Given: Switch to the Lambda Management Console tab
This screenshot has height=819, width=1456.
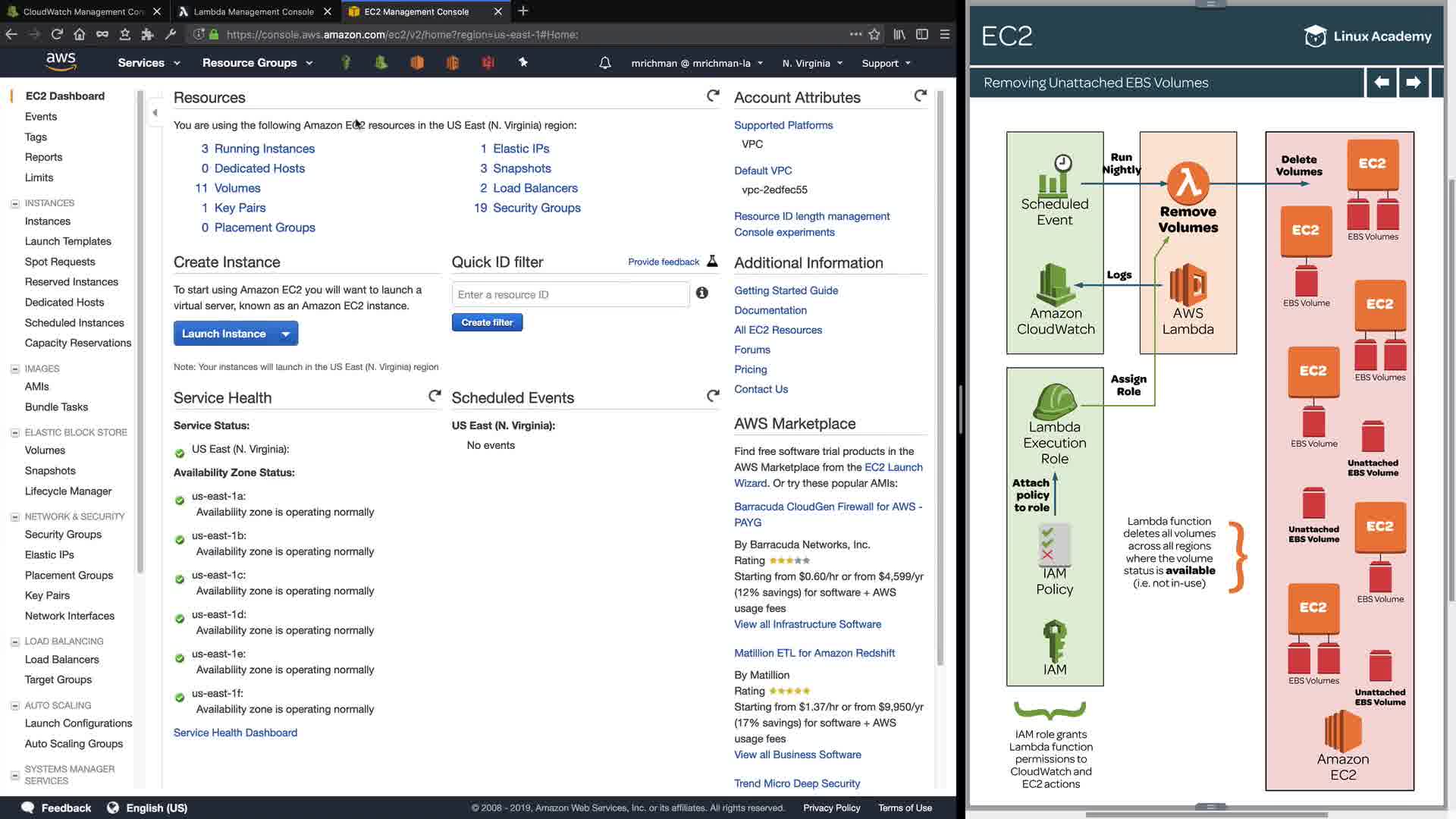Looking at the screenshot, I should [x=253, y=11].
